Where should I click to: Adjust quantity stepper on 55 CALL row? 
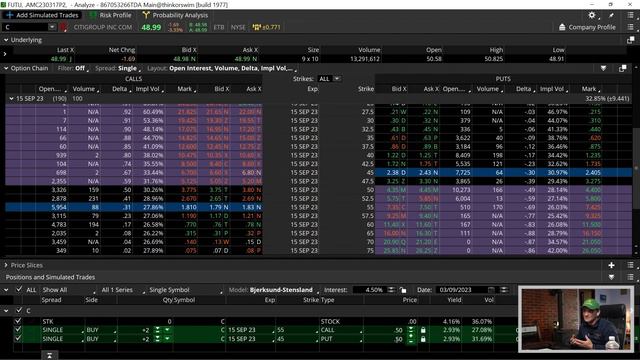tap(158, 330)
